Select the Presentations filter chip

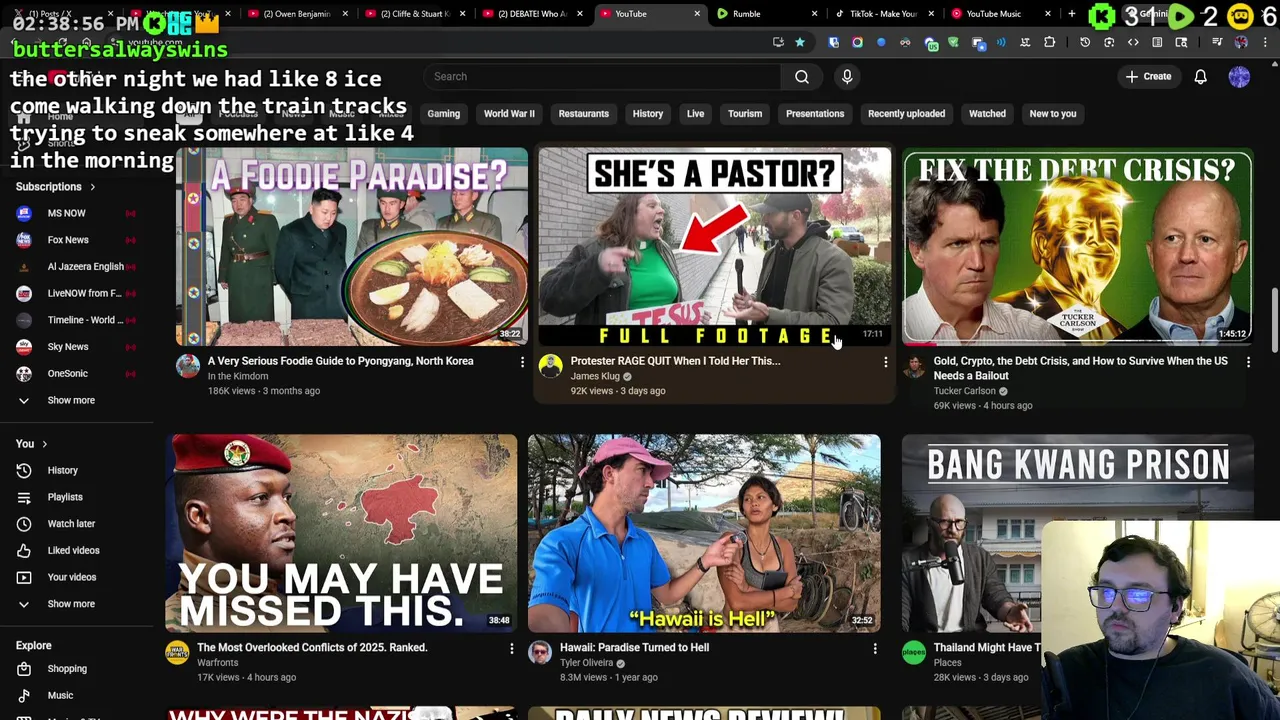(815, 114)
